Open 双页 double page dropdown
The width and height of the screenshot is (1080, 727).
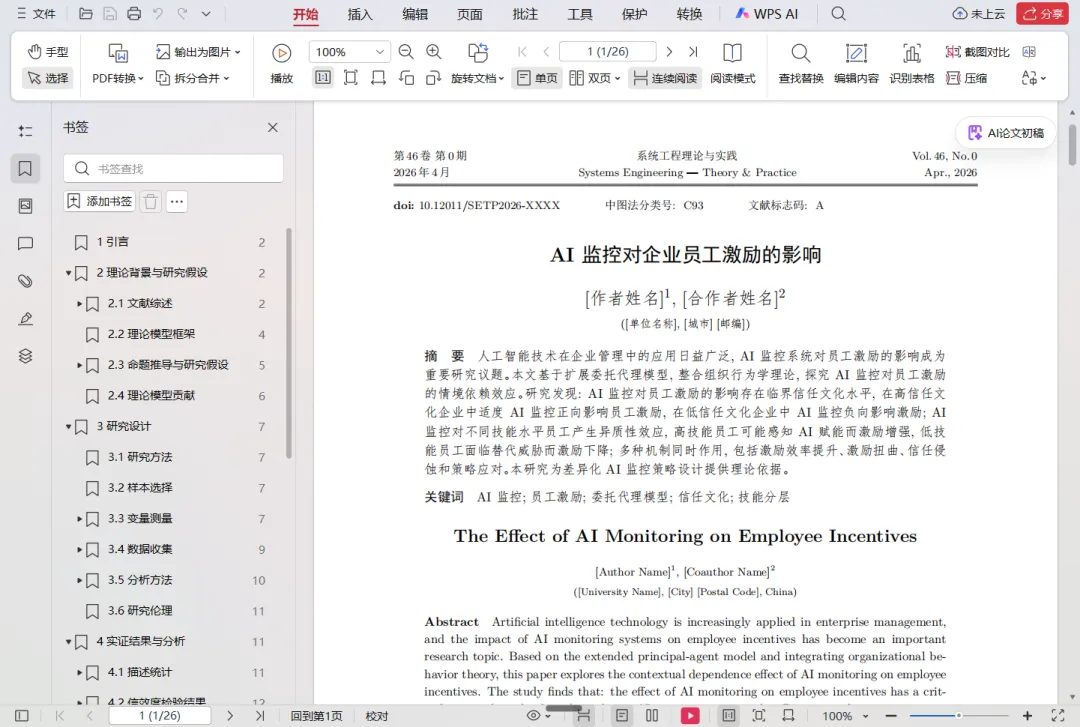595,78
